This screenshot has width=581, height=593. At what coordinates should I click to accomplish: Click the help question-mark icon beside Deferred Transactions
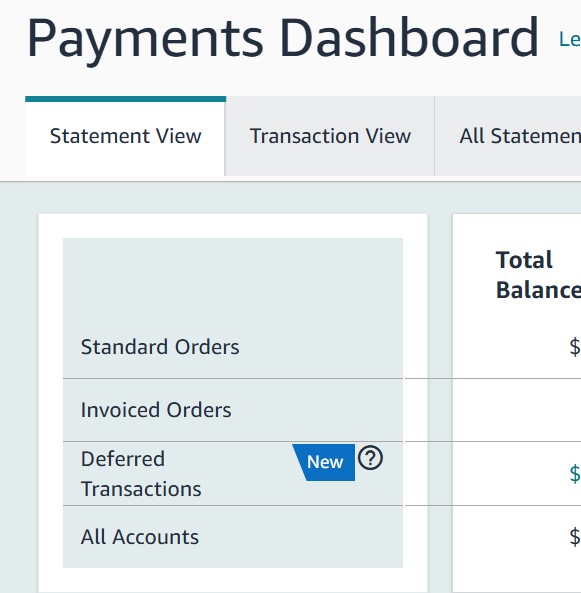click(x=370, y=458)
